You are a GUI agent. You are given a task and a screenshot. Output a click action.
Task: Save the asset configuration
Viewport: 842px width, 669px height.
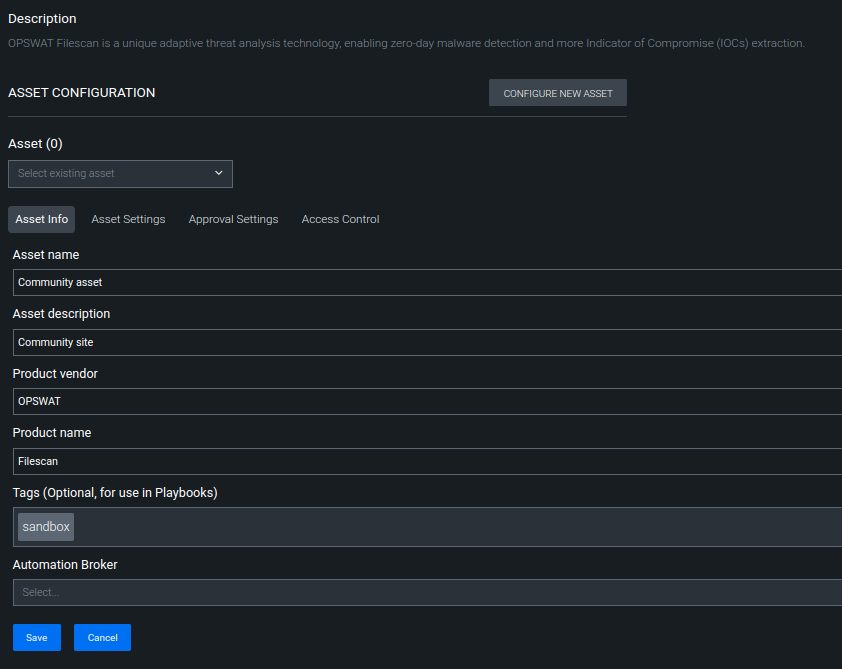click(37, 637)
